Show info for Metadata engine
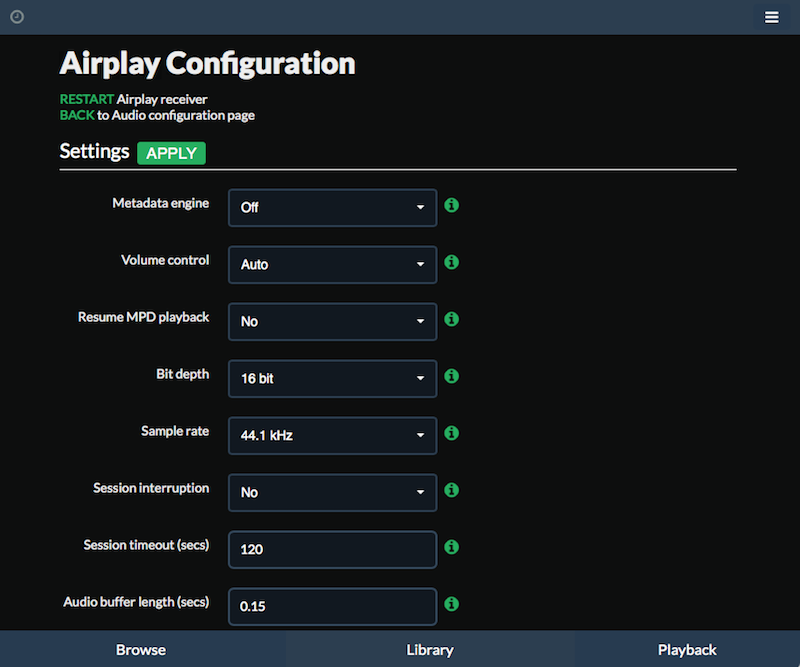Screen dimensions: 800x667 [452, 205]
